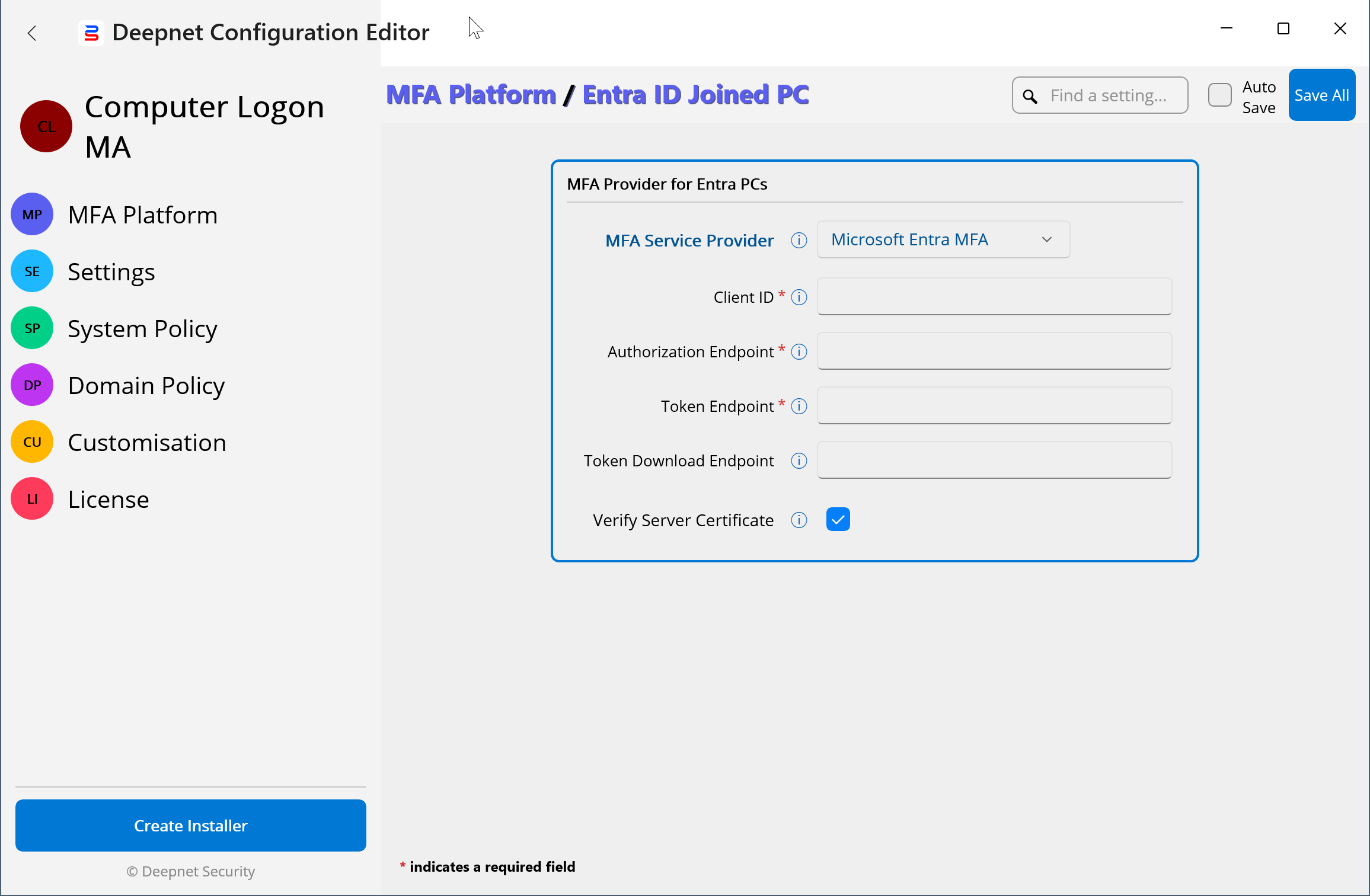Uncheck Verify Server Certificate checkbox

838,520
